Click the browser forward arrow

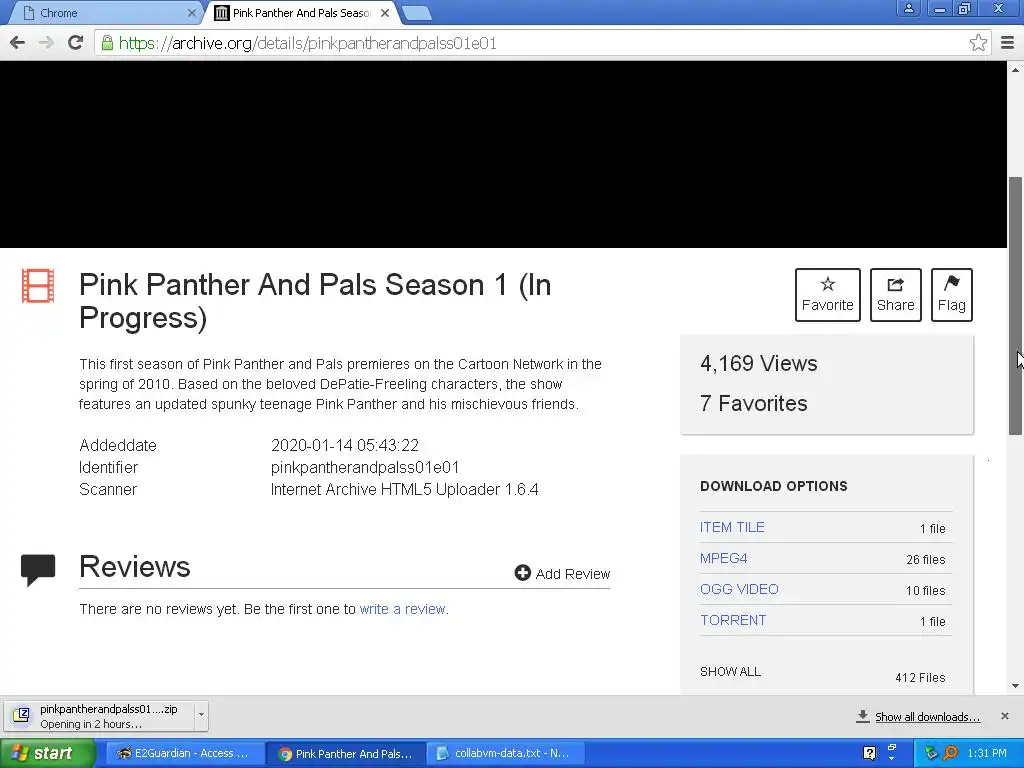tap(46, 43)
